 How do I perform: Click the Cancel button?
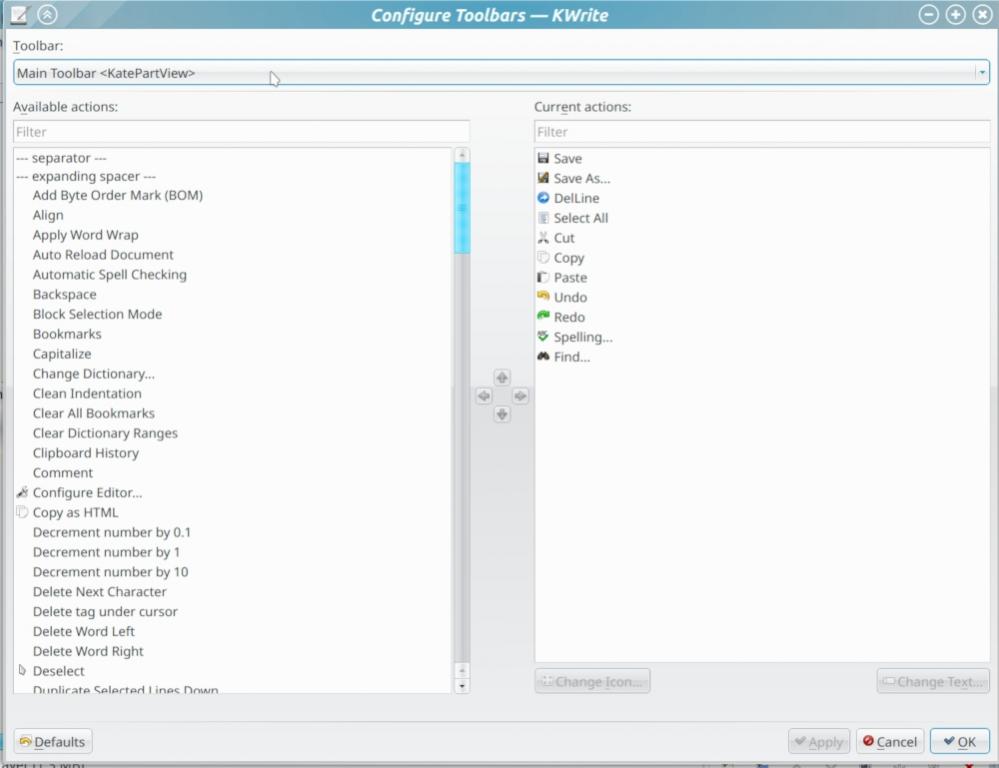(890, 741)
